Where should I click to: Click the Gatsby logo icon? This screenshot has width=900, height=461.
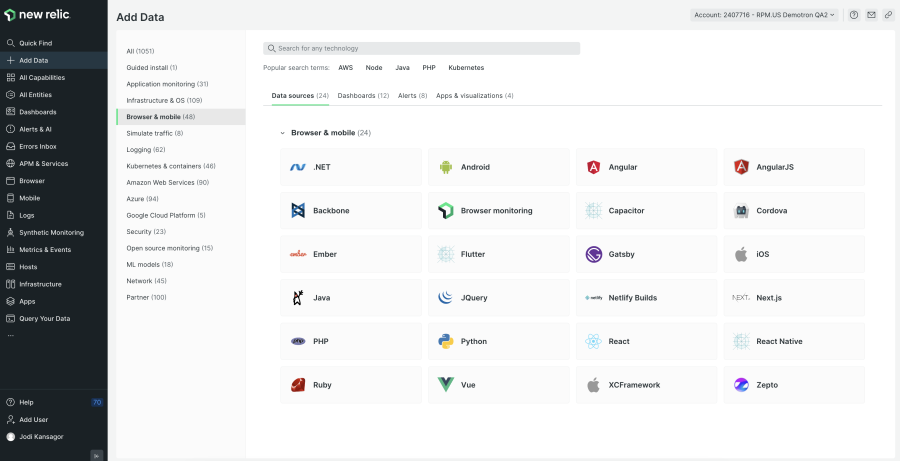click(593, 254)
